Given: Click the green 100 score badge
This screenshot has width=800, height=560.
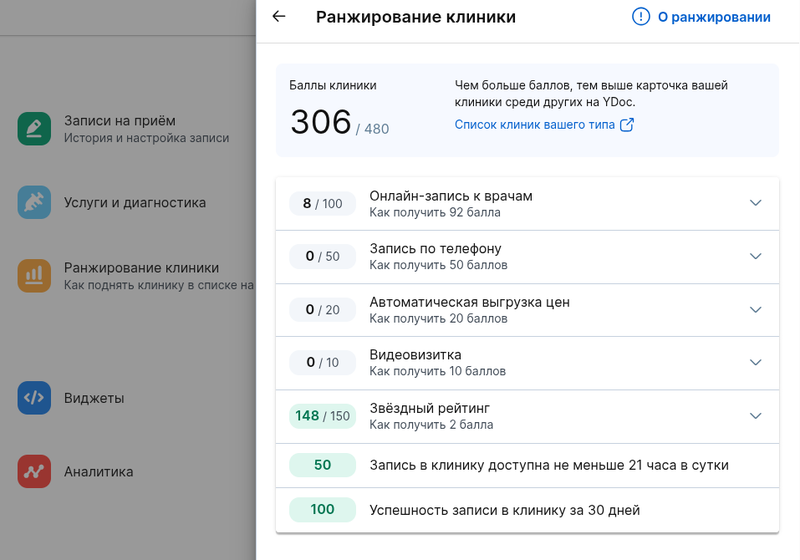Looking at the screenshot, I should click(x=322, y=509).
